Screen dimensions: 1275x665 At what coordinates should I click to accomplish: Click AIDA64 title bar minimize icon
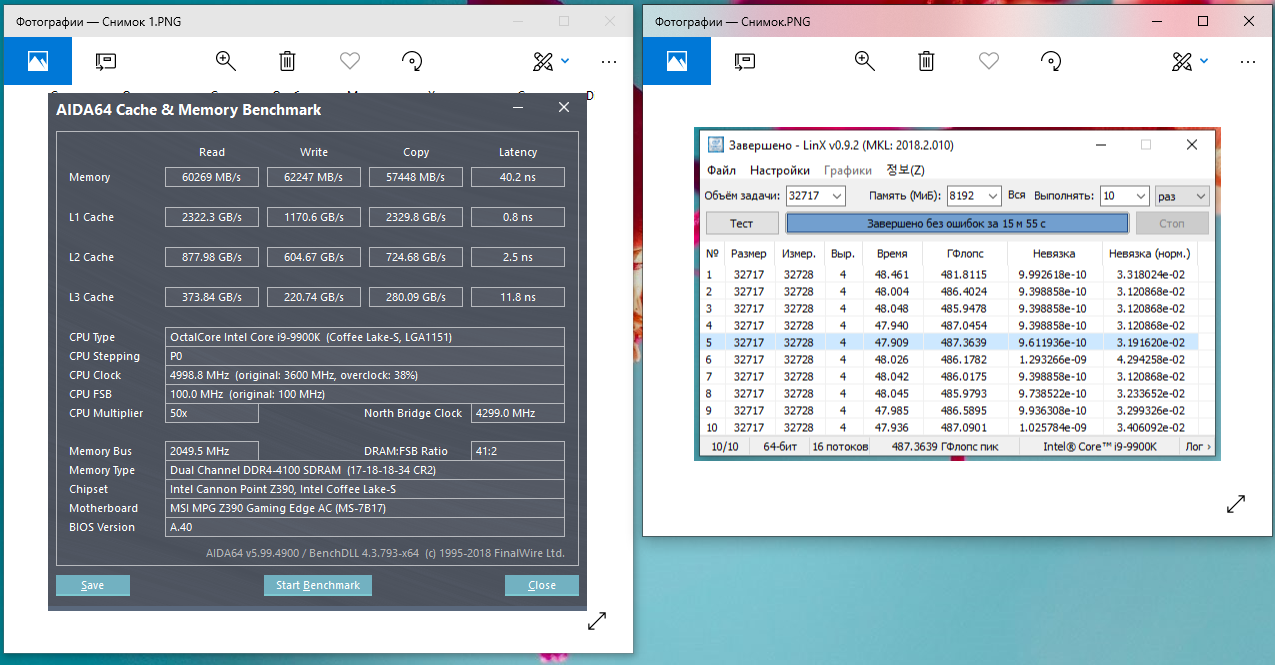pos(519,107)
